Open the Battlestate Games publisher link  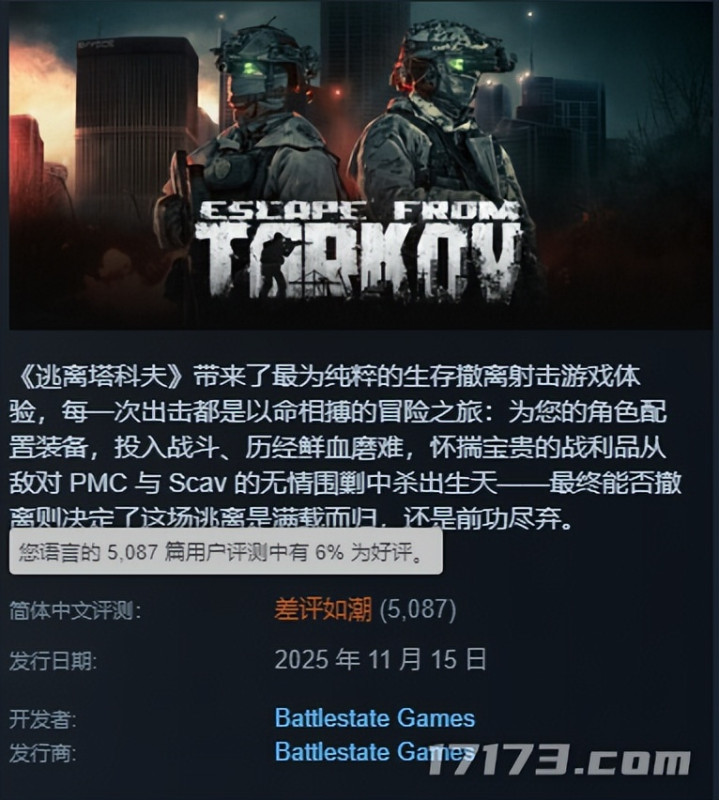click(375, 751)
